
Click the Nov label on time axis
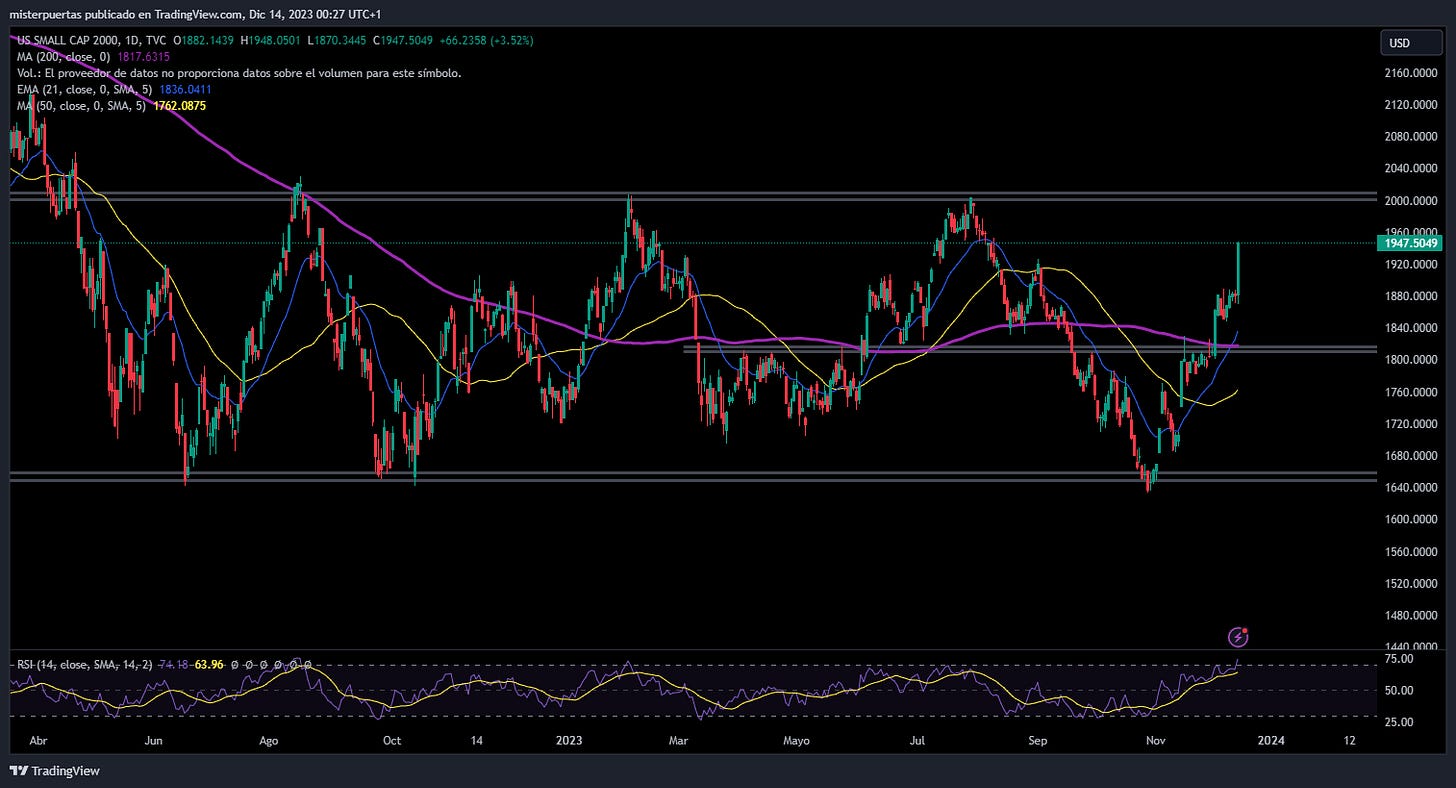[x=1156, y=741]
